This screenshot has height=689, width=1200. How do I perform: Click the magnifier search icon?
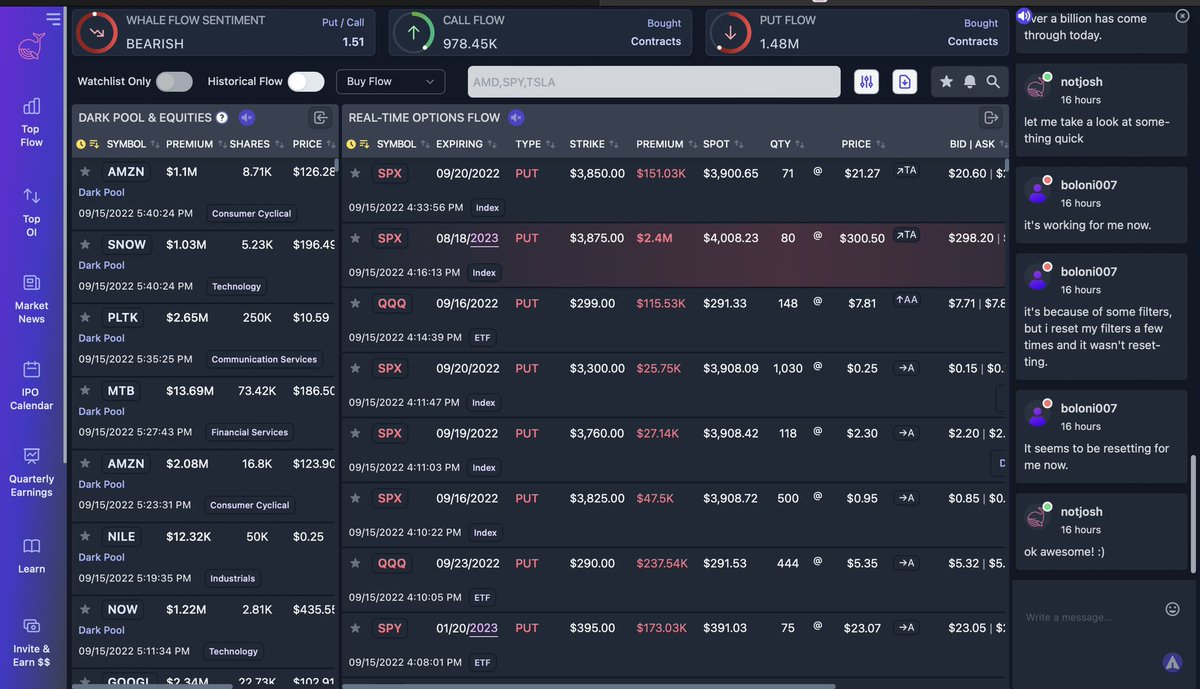tap(992, 82)
